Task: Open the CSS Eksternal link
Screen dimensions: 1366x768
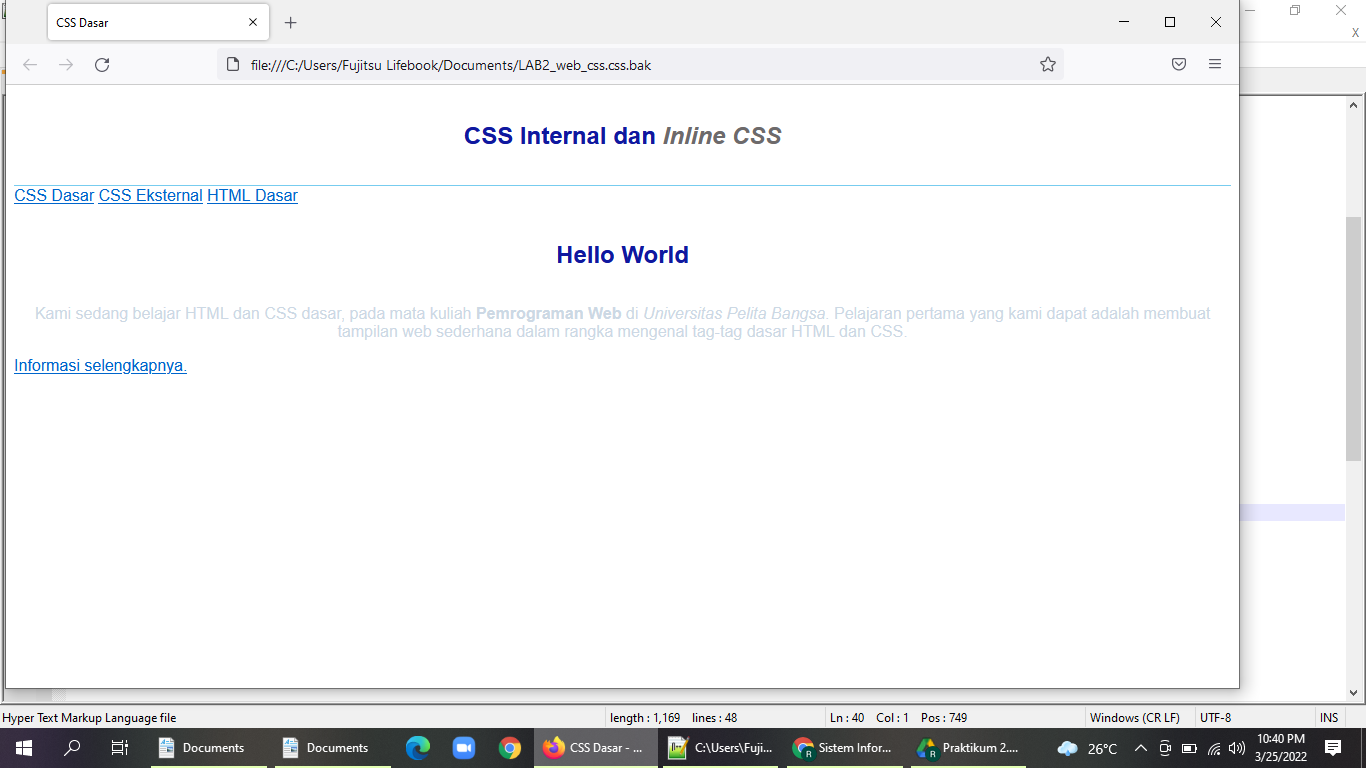Action: coord(151,196)
